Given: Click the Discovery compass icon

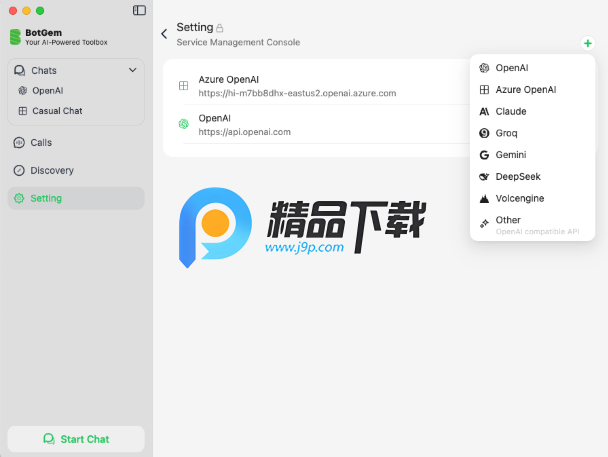Looking at the screenshot, I should tap(19, 171).
